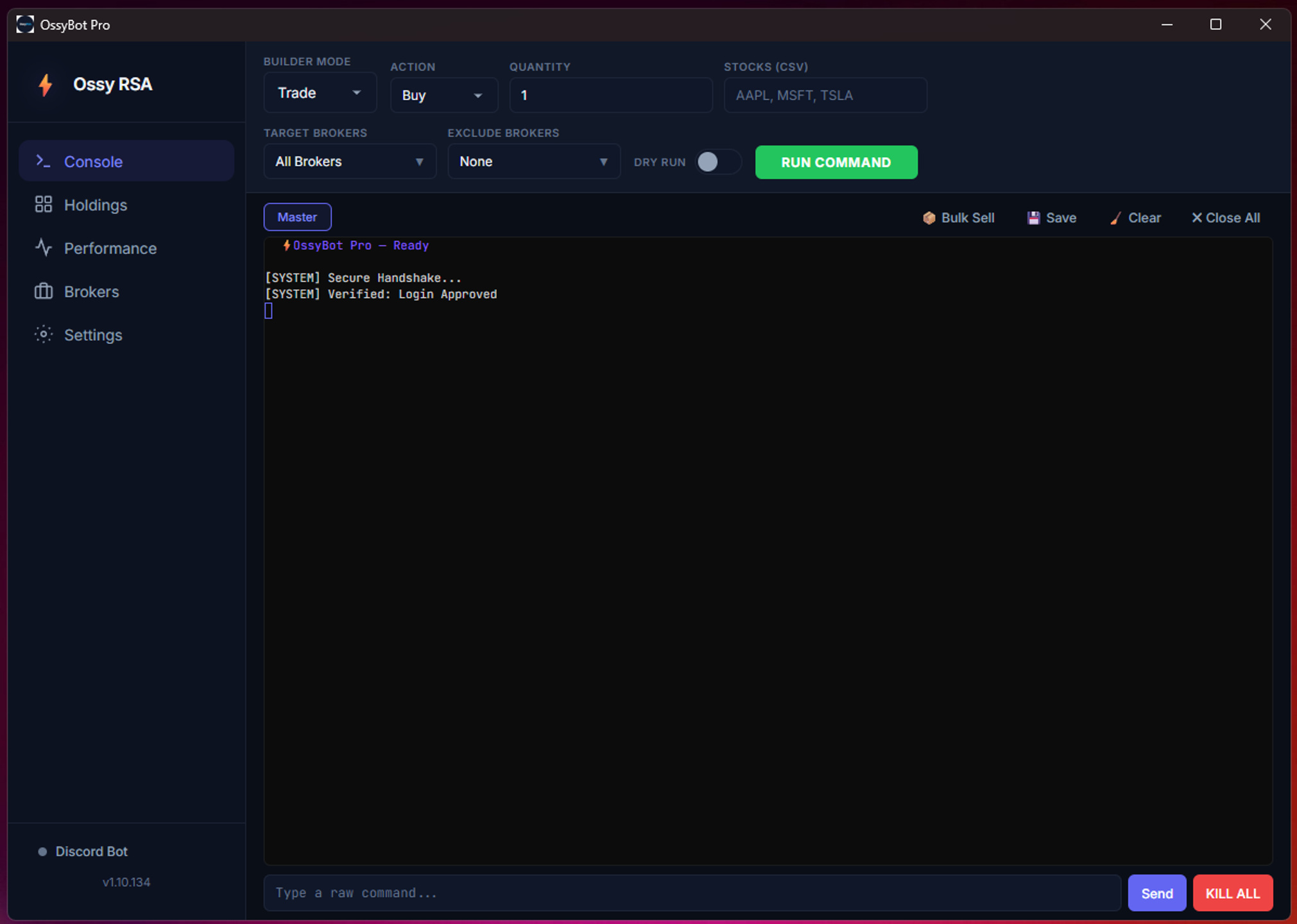Navigate to the Brokers page
The image size is (1297, 924).
(126, 291)
